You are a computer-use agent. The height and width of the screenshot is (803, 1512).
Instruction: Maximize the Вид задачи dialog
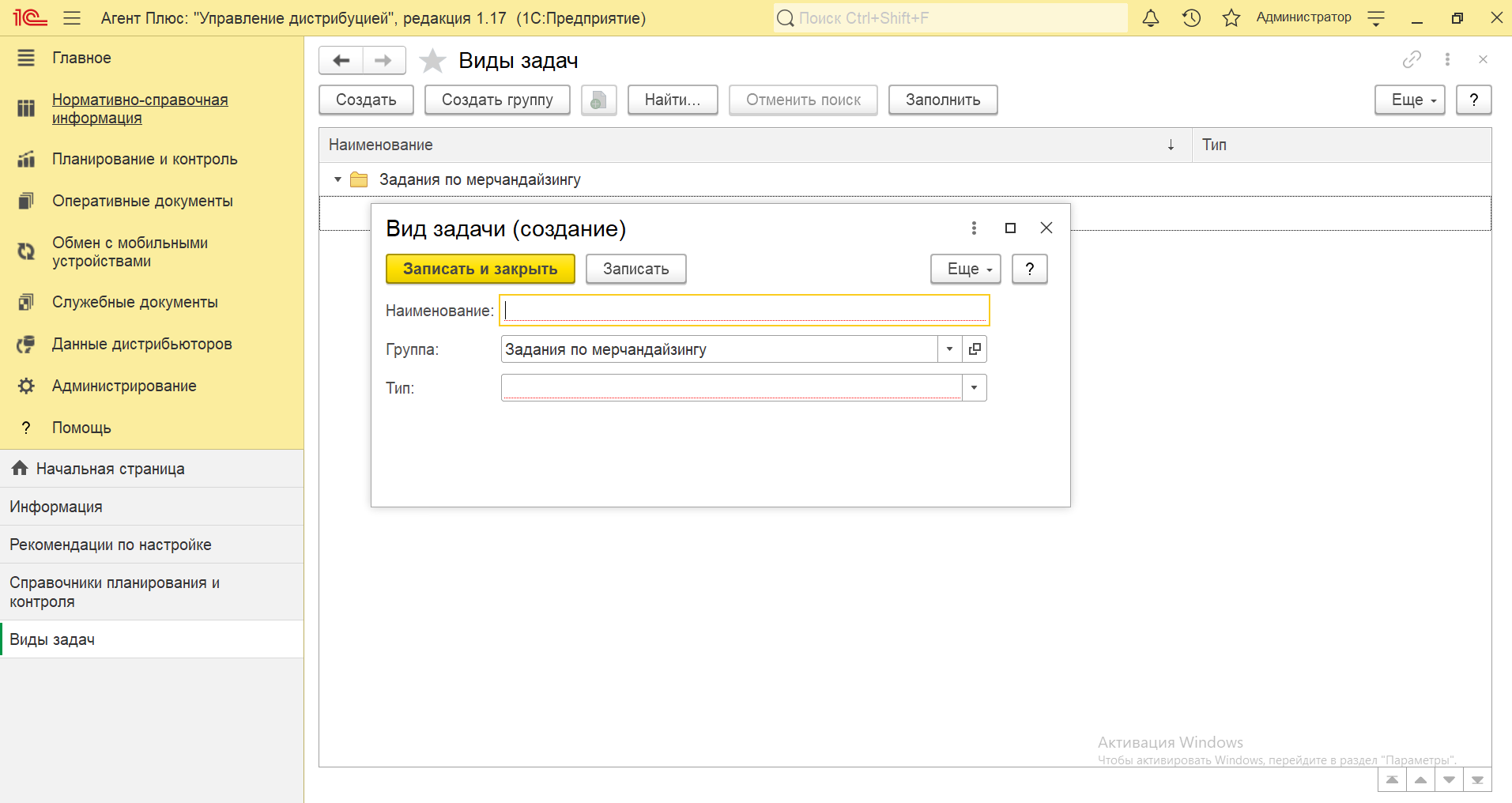[x=1010, y=228]
